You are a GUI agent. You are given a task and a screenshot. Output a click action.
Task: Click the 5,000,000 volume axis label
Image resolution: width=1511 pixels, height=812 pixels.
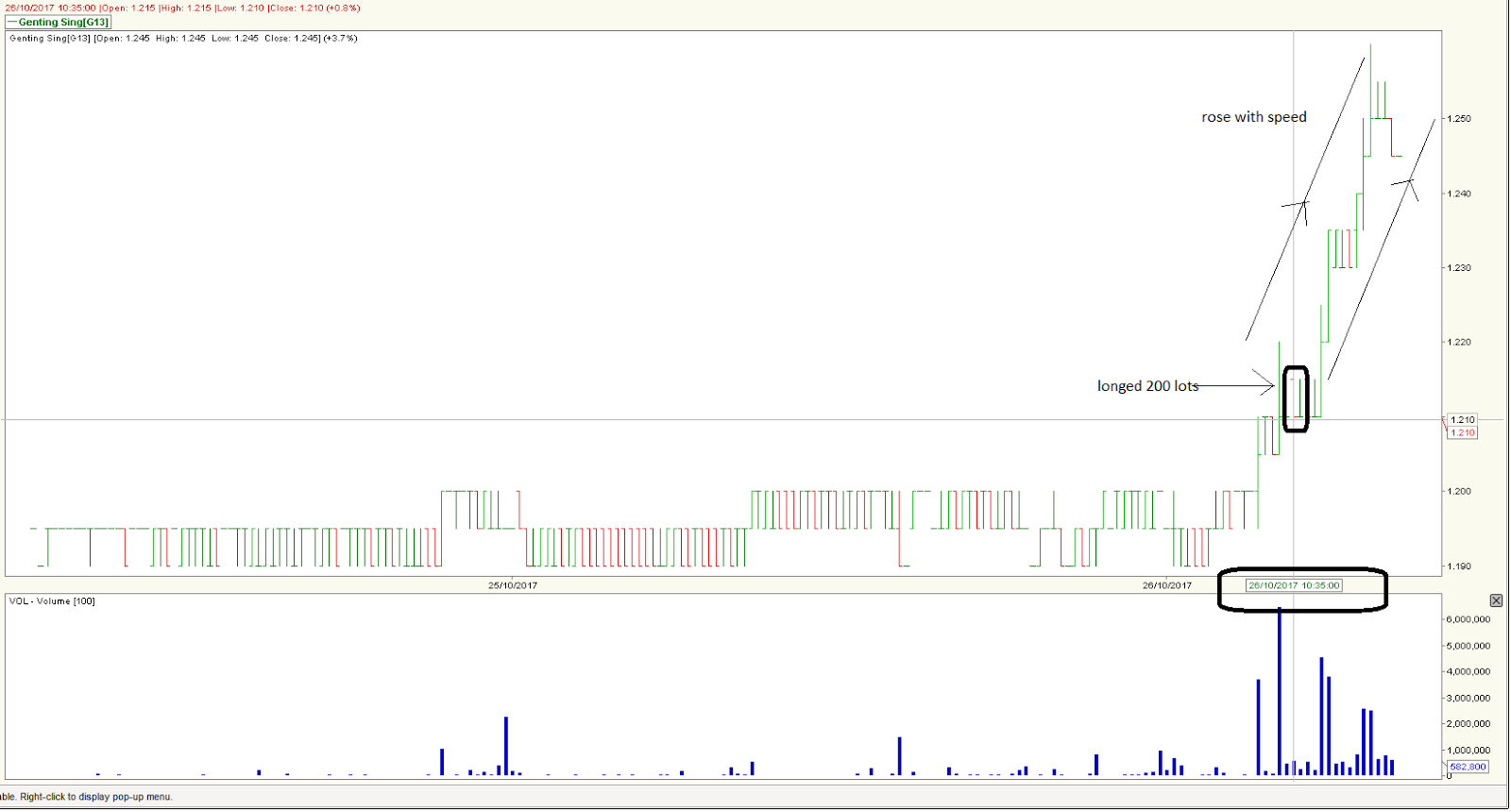click(x=1469, y=646)
